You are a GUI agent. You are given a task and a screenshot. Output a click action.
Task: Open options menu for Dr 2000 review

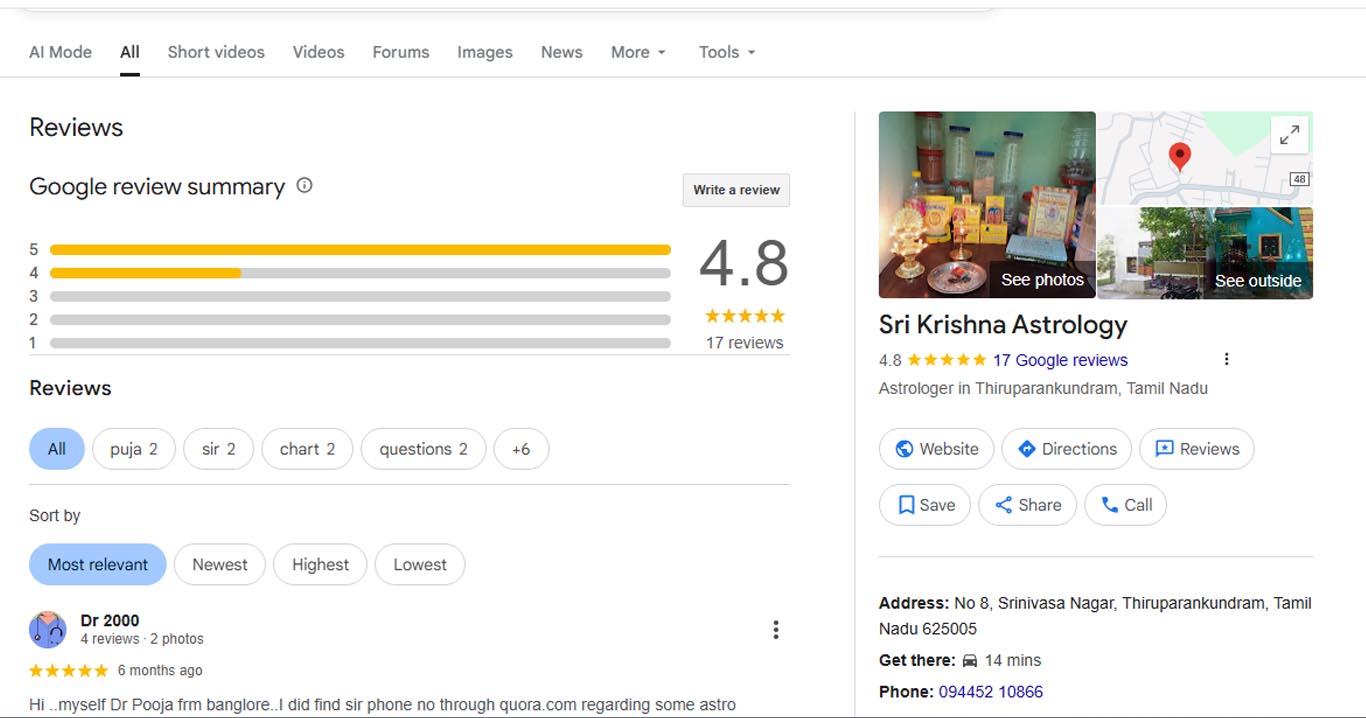click(776, 630)
